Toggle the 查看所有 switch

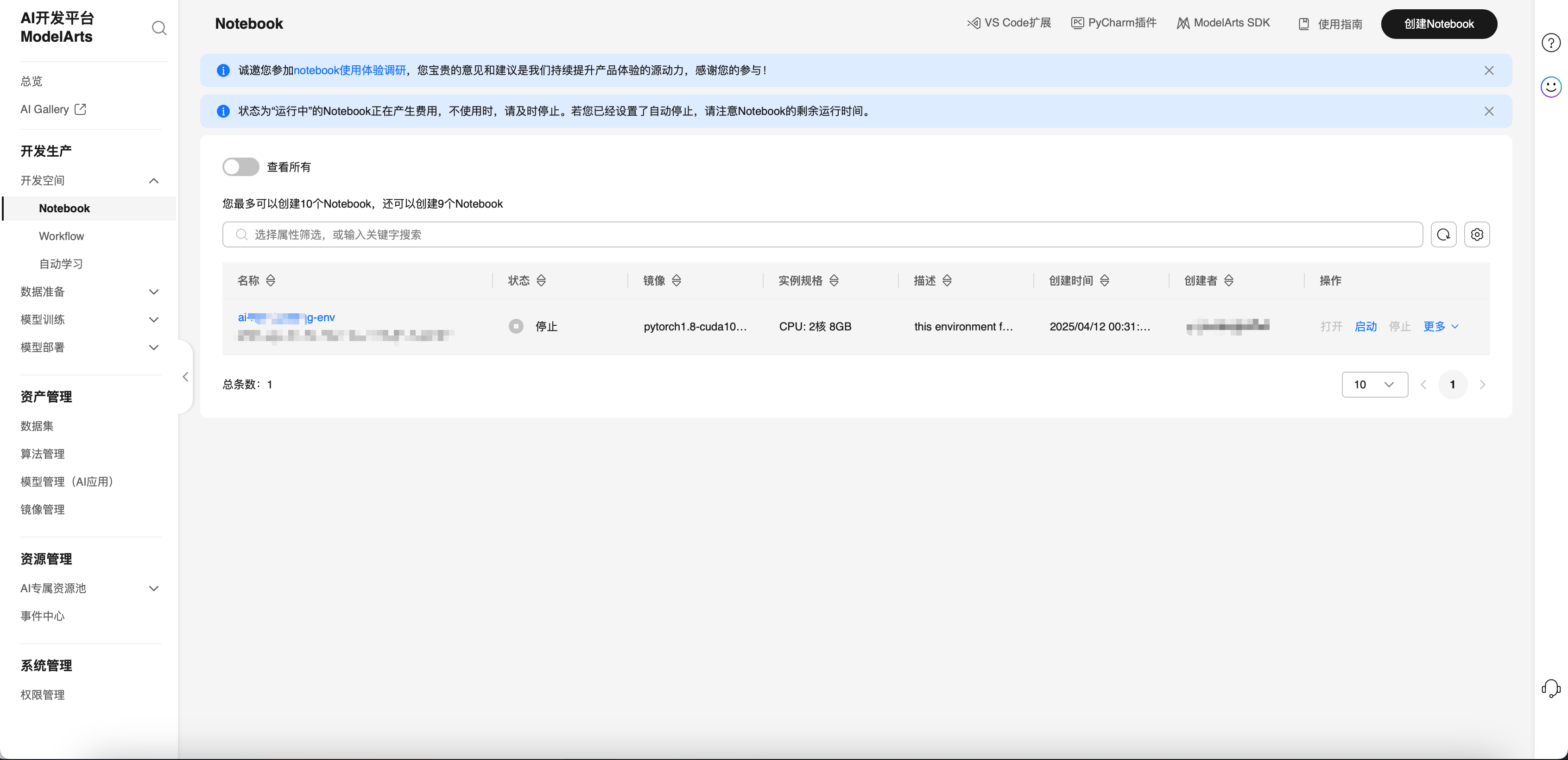click(240, 167)
